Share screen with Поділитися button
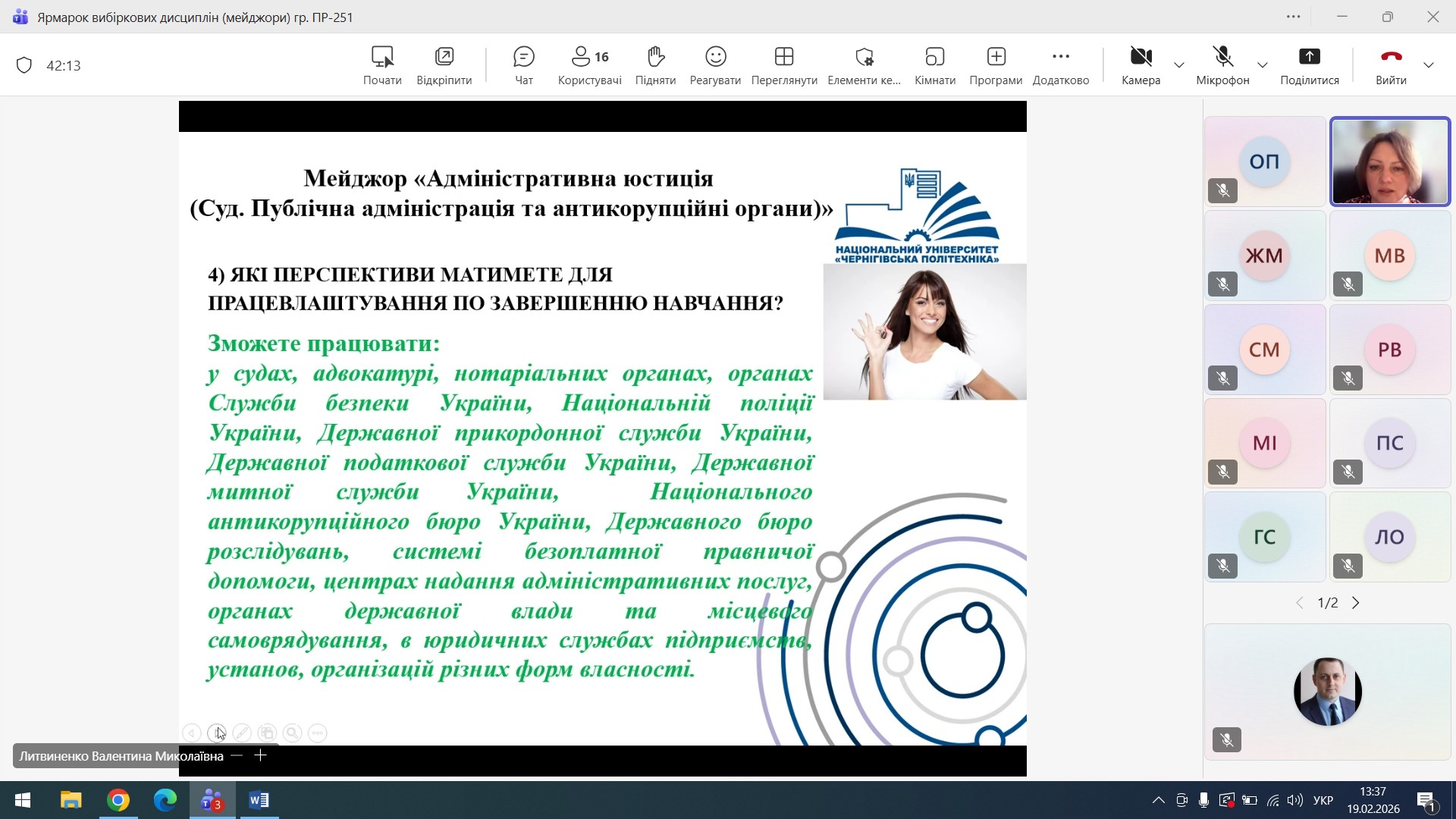 click(x=1309, y=64)
